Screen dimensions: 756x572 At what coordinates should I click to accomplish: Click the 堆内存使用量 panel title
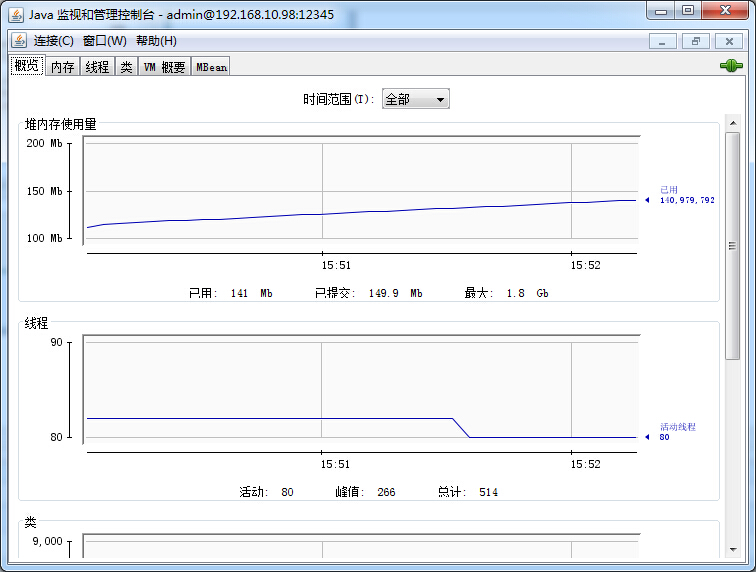coord(61,124)
